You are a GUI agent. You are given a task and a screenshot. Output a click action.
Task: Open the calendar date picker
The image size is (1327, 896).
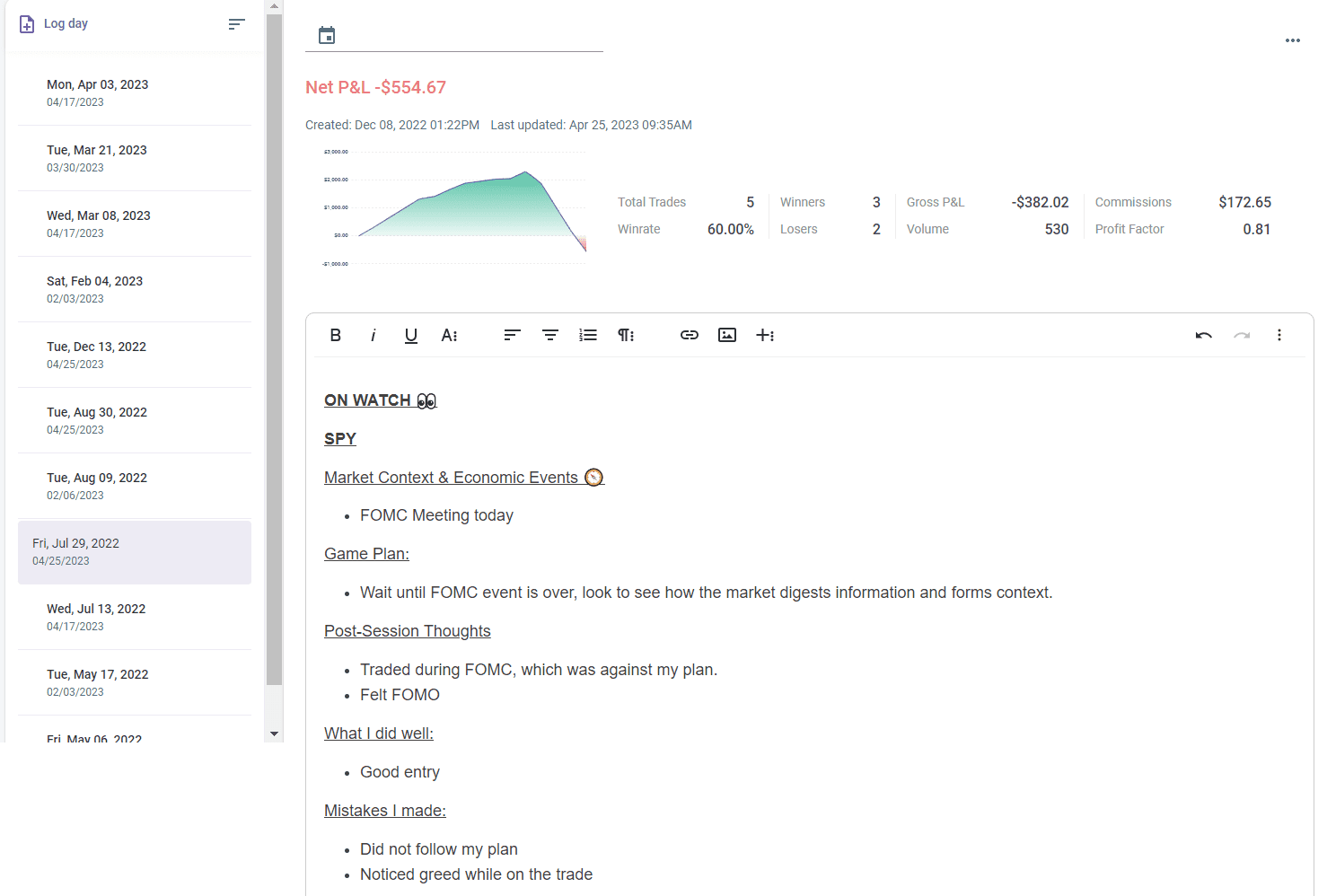tap(327, 36)
